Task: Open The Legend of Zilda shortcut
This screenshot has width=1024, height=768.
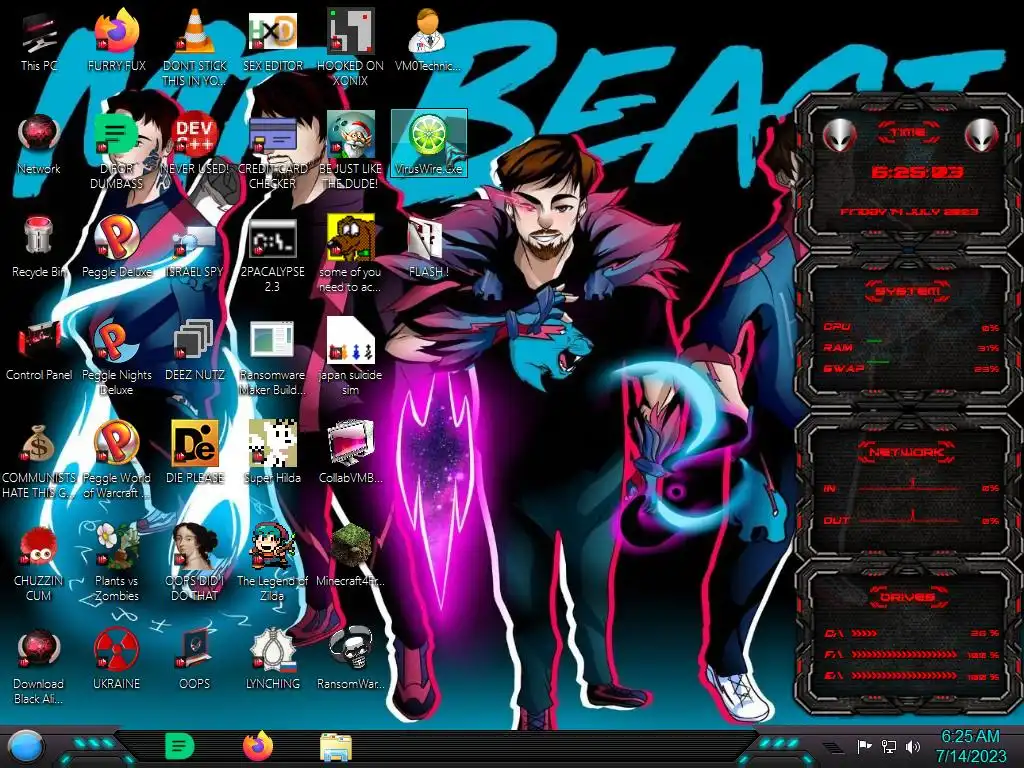Action: pos(272,563)
